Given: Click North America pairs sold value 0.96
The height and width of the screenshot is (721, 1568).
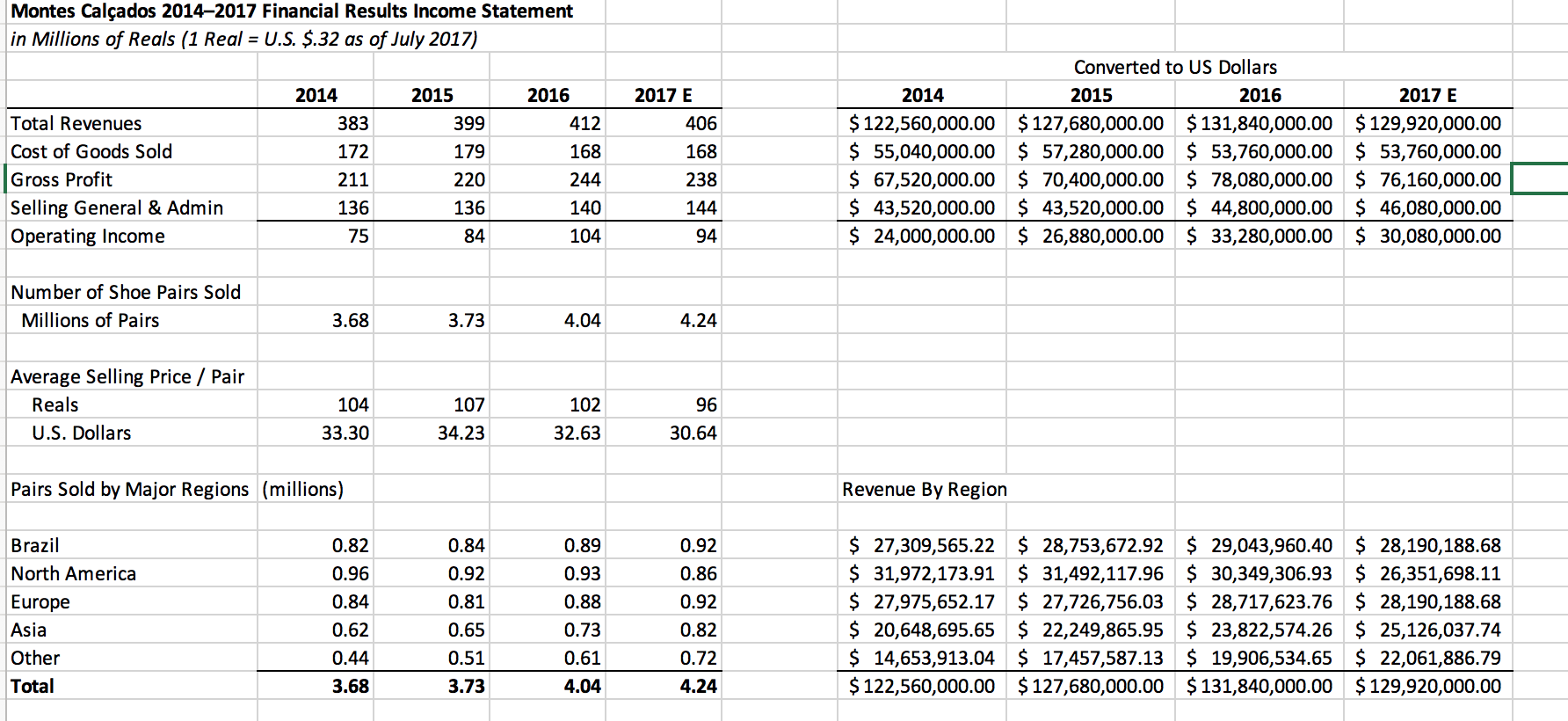Looking at the screenshot, I should [x=351, y=574].
